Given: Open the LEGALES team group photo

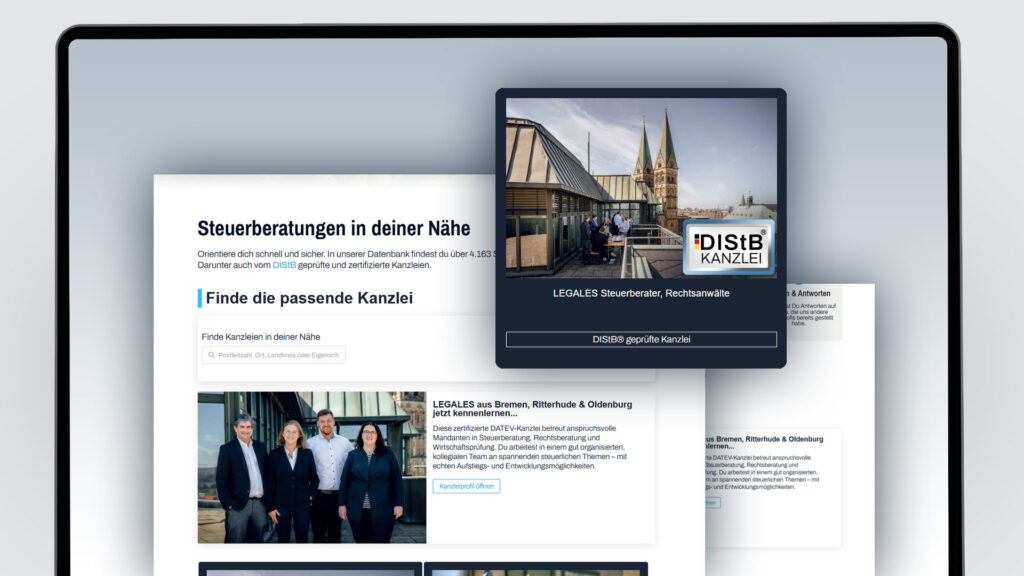Looking at the screenshot, I should tap(312, 467).
